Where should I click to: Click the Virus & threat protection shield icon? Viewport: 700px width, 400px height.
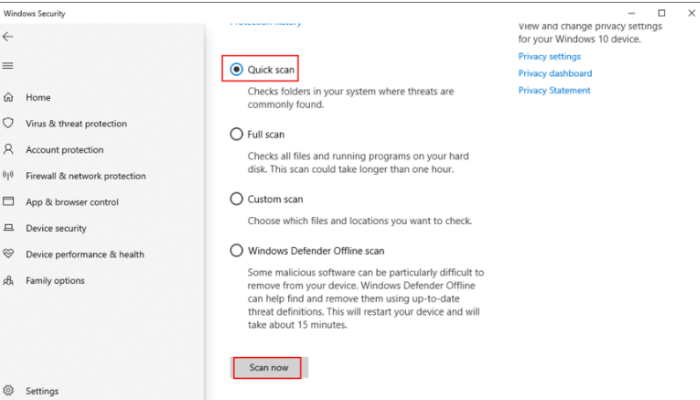point(8,123)
